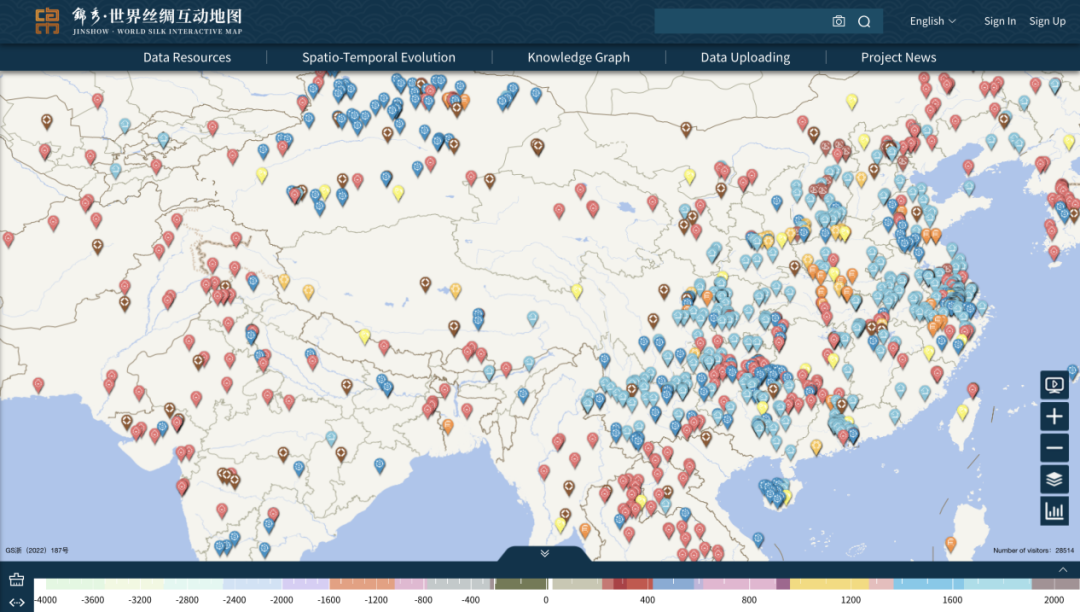Zoom out with the minus button

(1054, 448)
